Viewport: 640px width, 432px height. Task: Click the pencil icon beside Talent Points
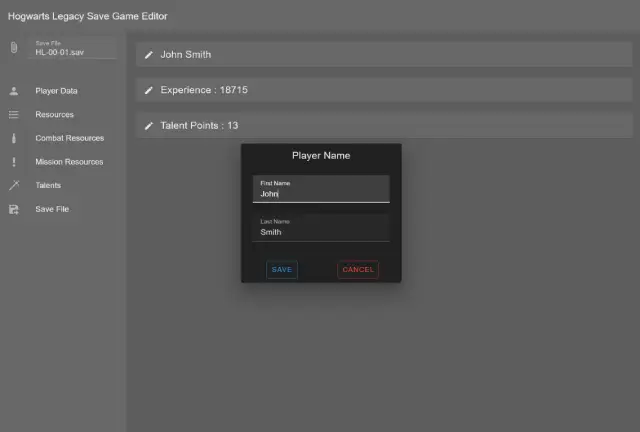[149, 126]
